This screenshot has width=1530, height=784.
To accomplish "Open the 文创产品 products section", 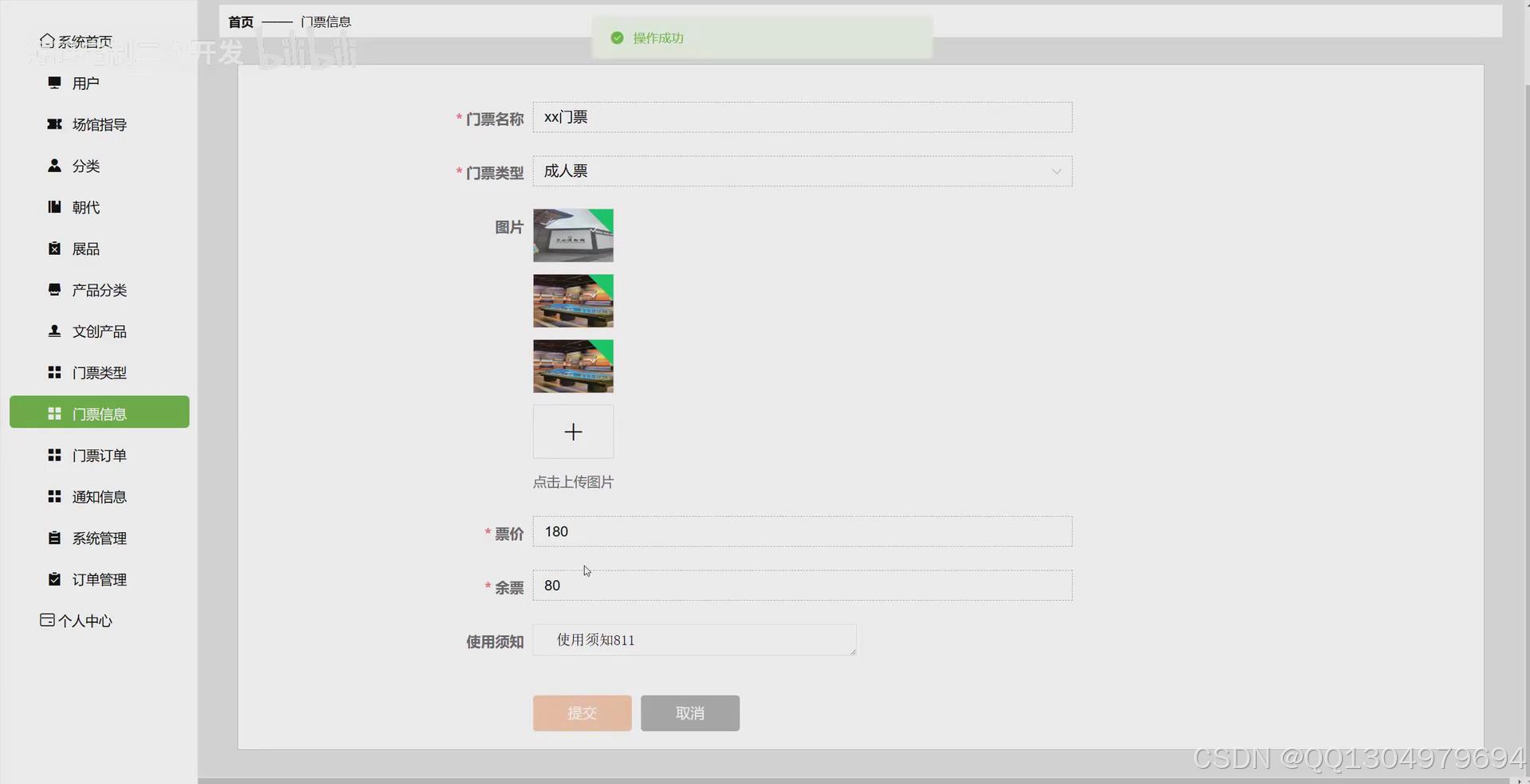I will (102, 331).
